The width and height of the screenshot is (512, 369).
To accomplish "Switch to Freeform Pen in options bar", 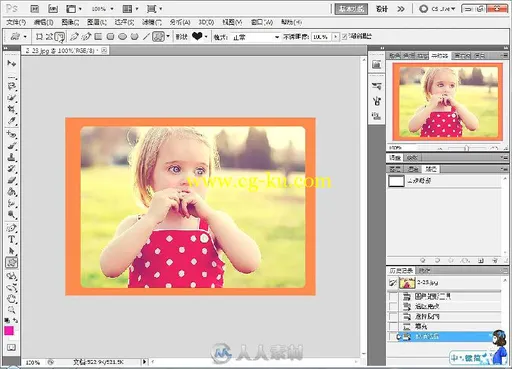I will click(86, 37).
